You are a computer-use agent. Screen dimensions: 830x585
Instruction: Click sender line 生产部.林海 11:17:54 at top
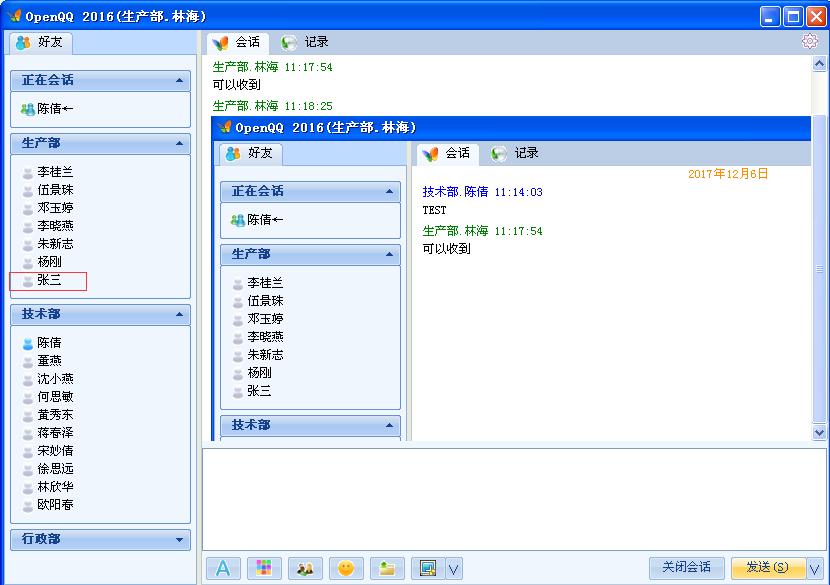coord(273,67)
